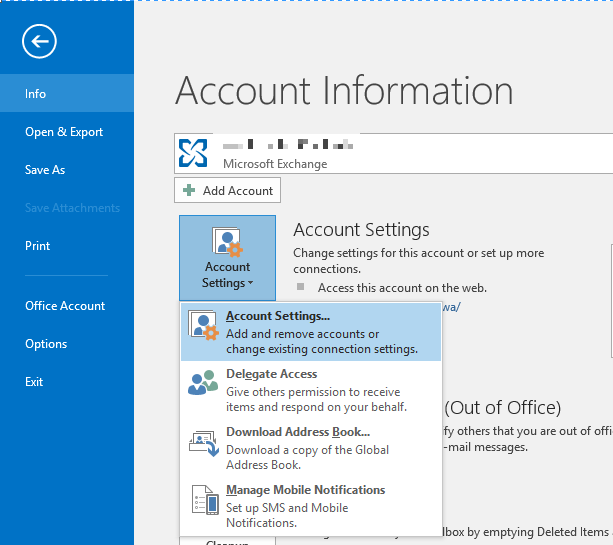Image resolution: width=613 pixels, height=545 pixels.
Task: Click the Delegate Access people icon
Action: pos(203,382)
